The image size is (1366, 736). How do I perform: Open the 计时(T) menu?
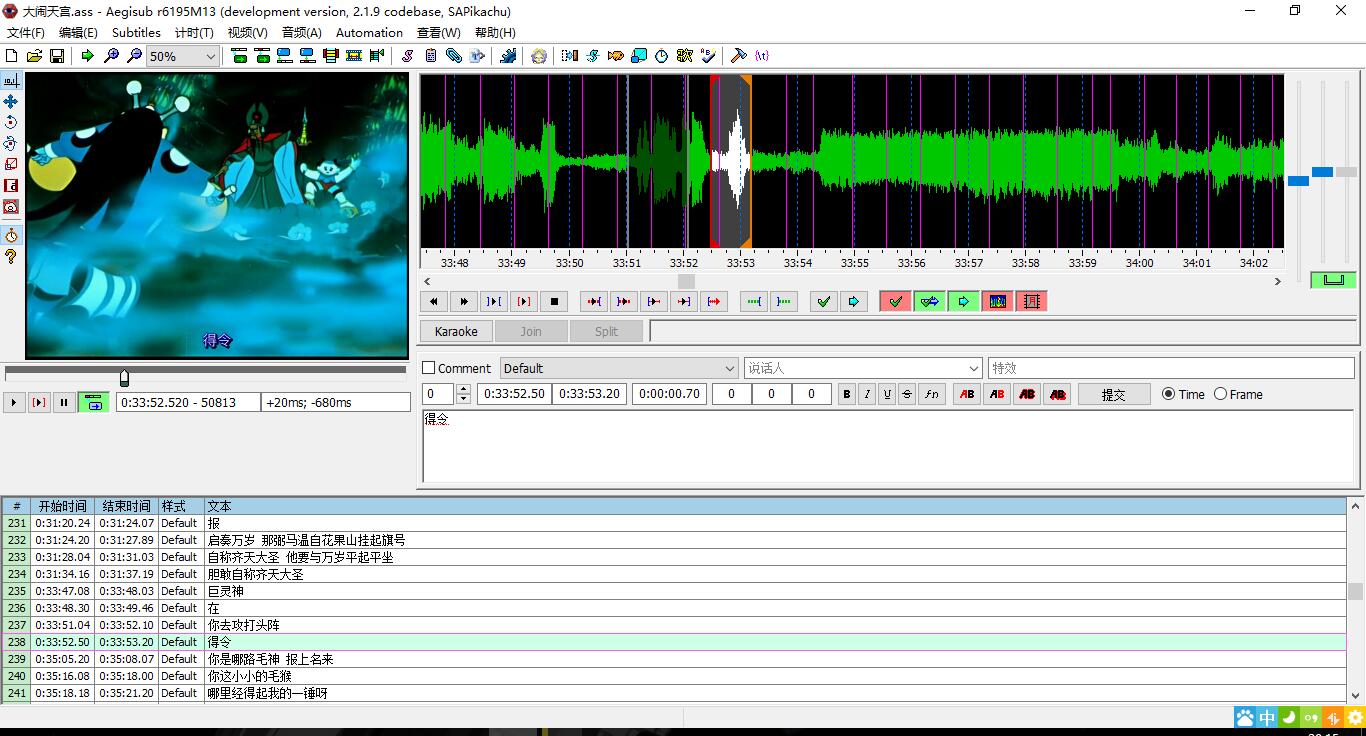click(194, 32)
